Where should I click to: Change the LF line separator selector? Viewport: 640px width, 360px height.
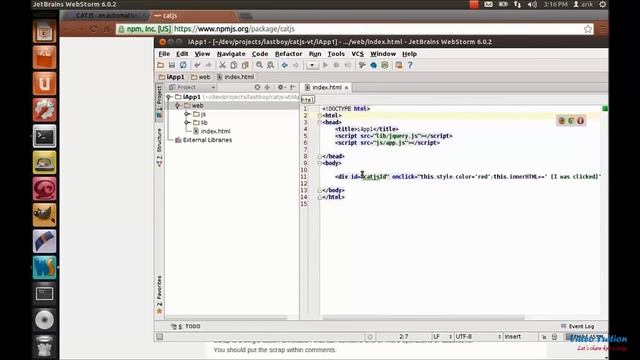click(442, 337)
